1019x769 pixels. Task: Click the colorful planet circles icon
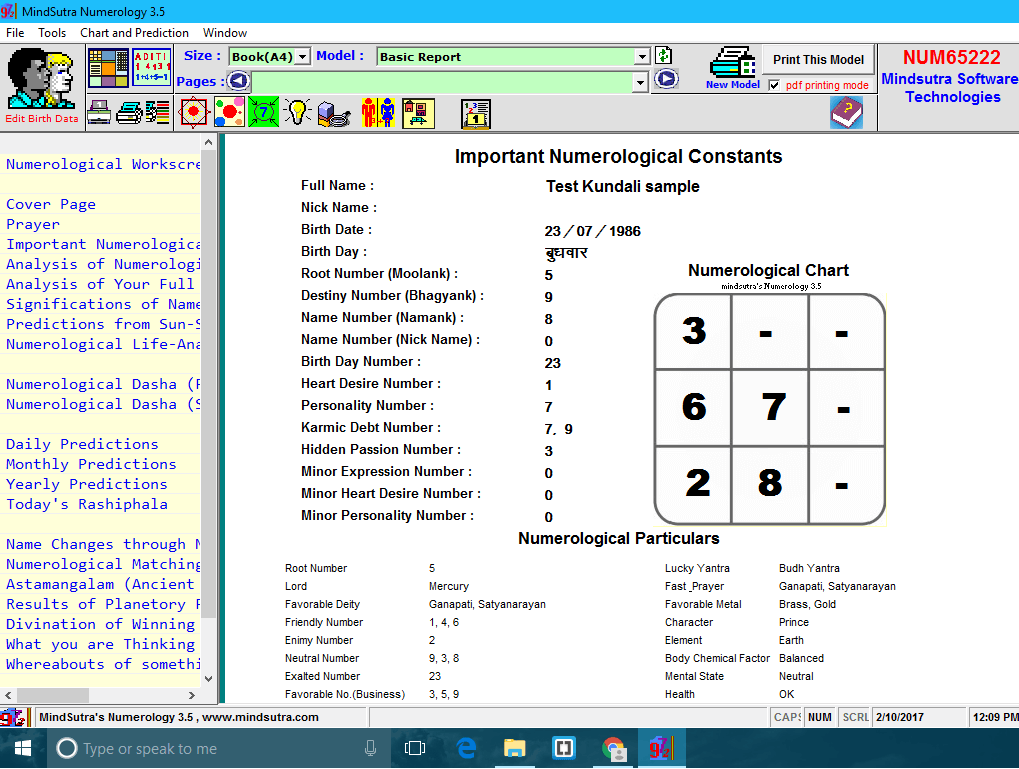(229, 112)
